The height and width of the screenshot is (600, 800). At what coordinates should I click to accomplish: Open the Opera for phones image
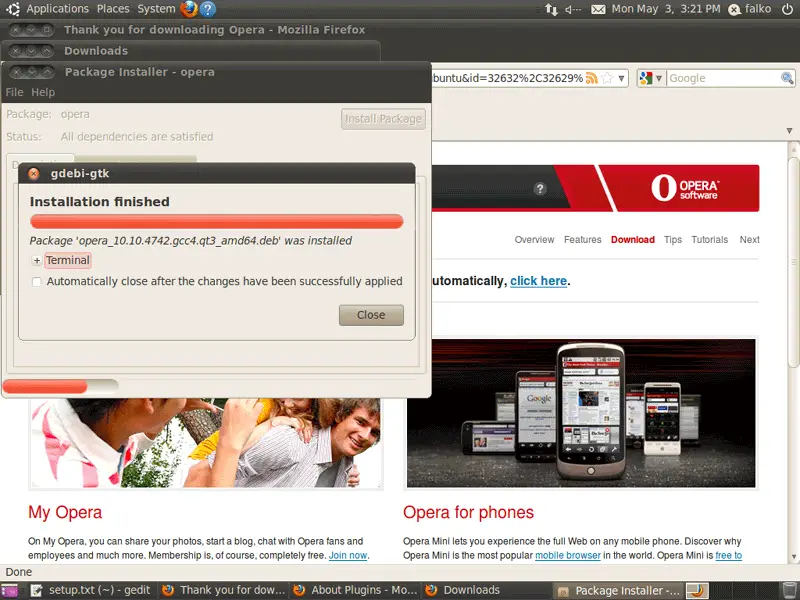[x=581, y=413]
